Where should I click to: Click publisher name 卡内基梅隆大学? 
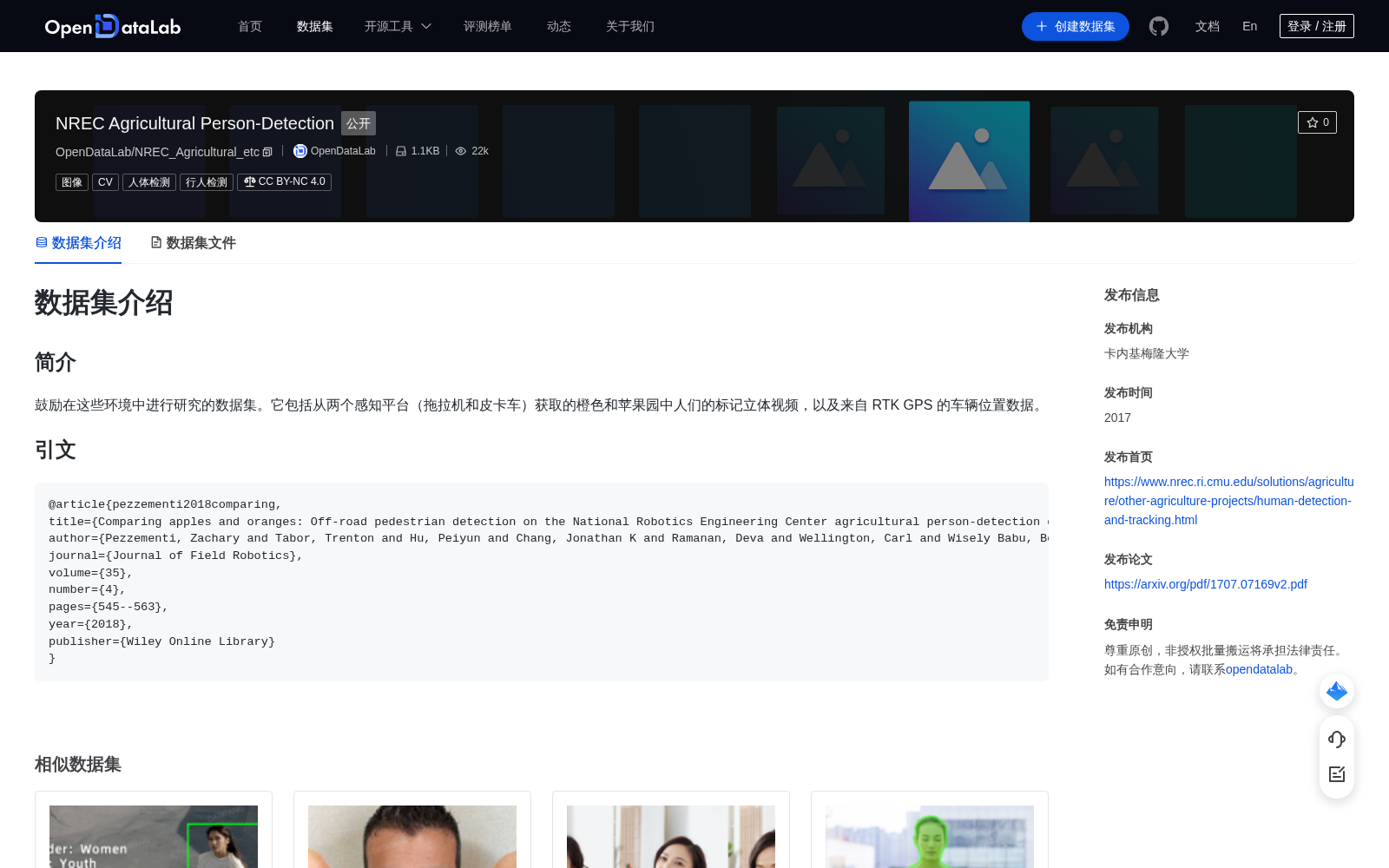coord(1147,353)
